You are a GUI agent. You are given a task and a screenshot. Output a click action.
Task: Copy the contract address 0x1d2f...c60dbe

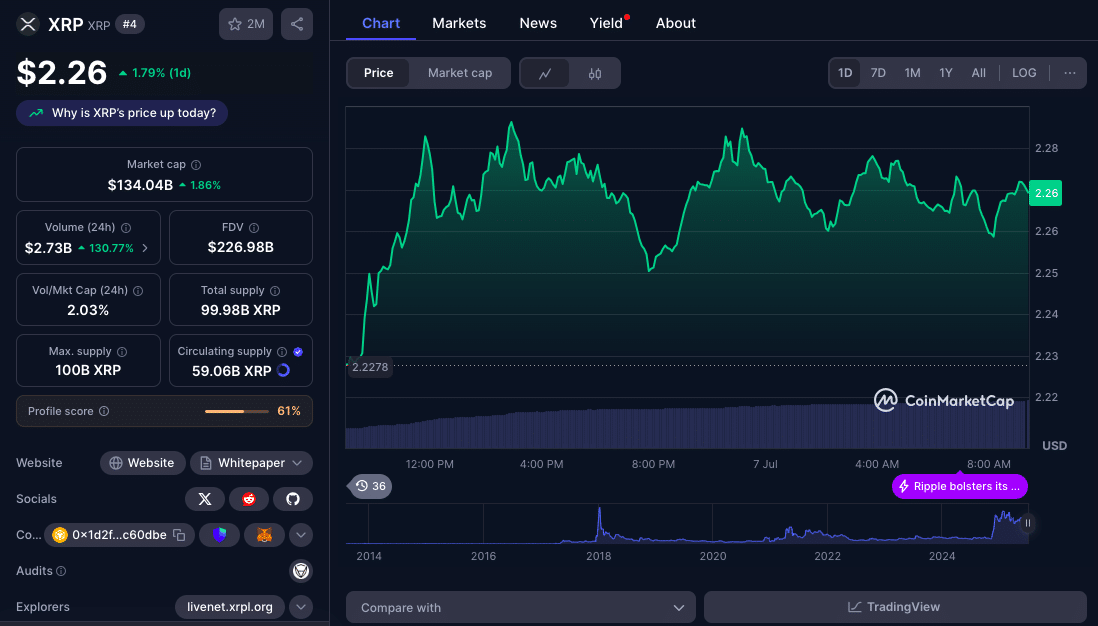[179, 535]
